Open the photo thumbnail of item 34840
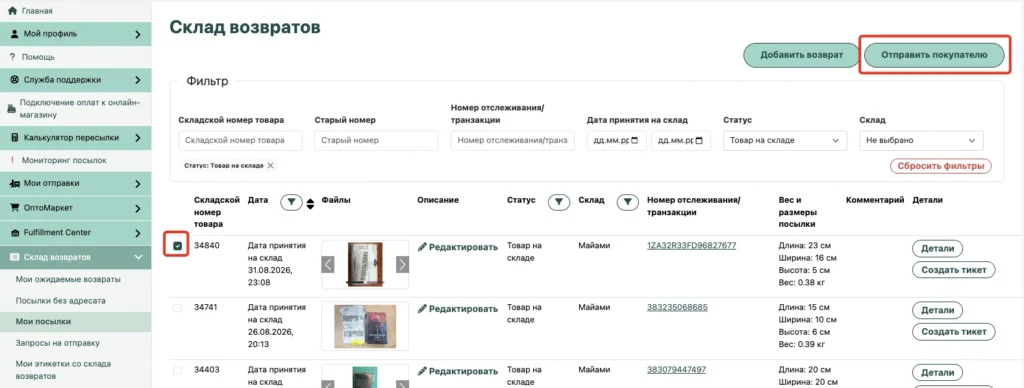This screenshot has height=388, width=1024. (x=366, y=265)
